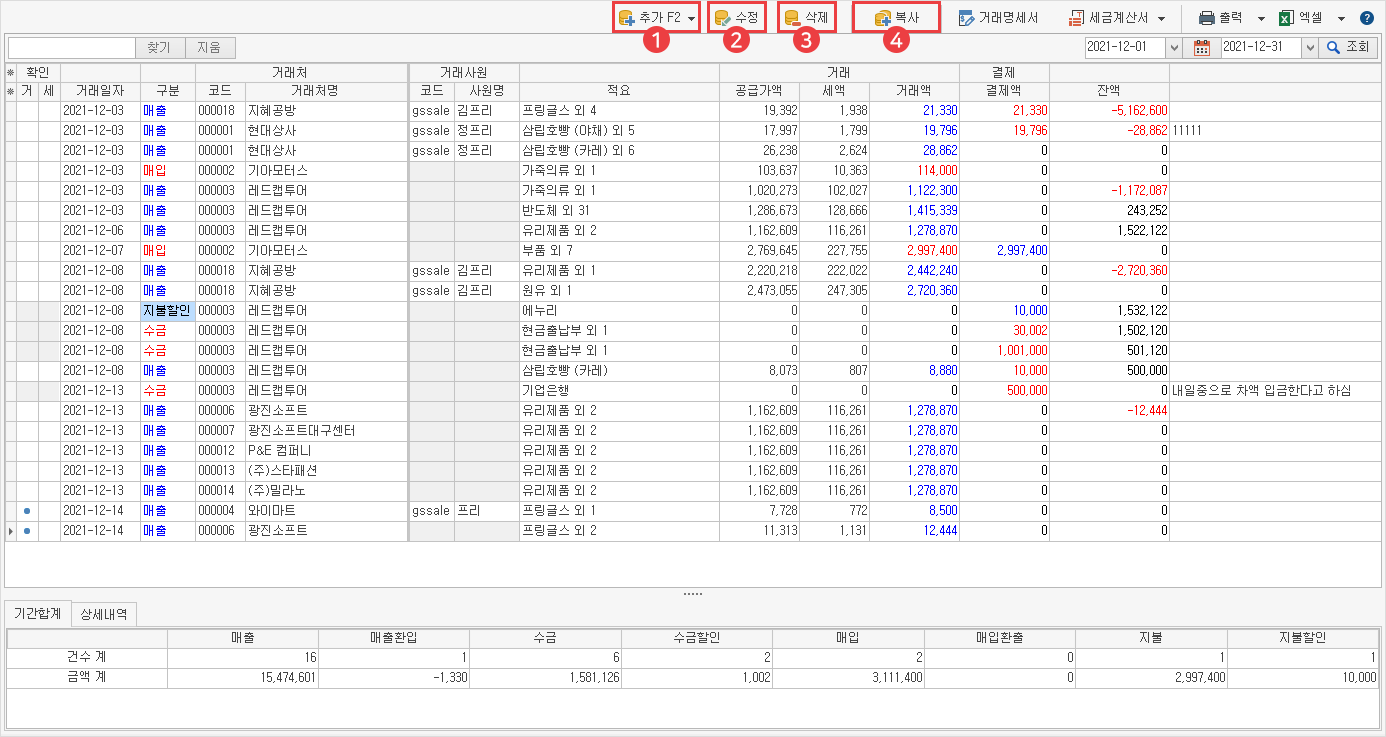
Task: Open the start date 2021-12-01 dropdown
Action: coord(1173,47)
